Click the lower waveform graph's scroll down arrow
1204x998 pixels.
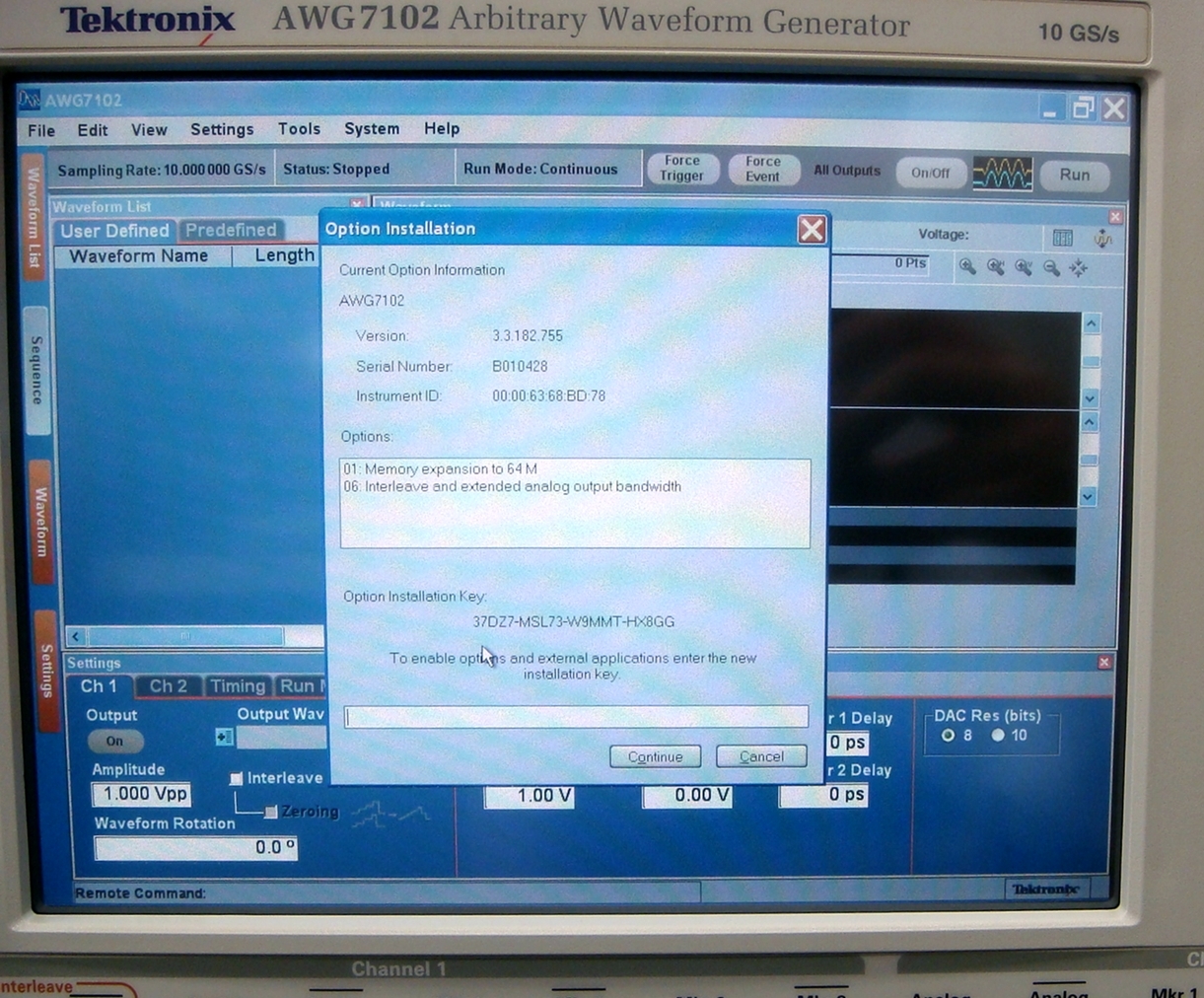click(x=1088, y=496)
